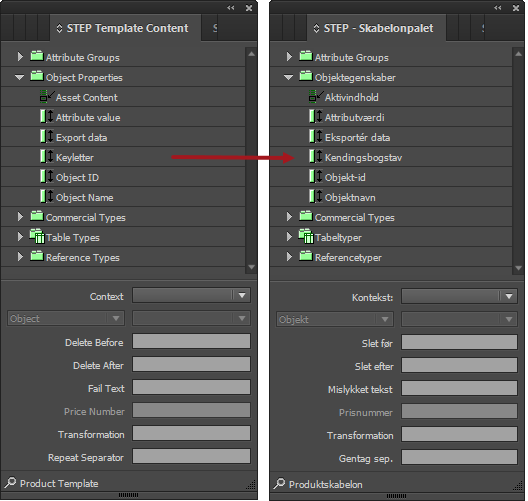528x501 pixels.
Task: Click the Aktivindhold icon in right panel
Action: point(316,97)
